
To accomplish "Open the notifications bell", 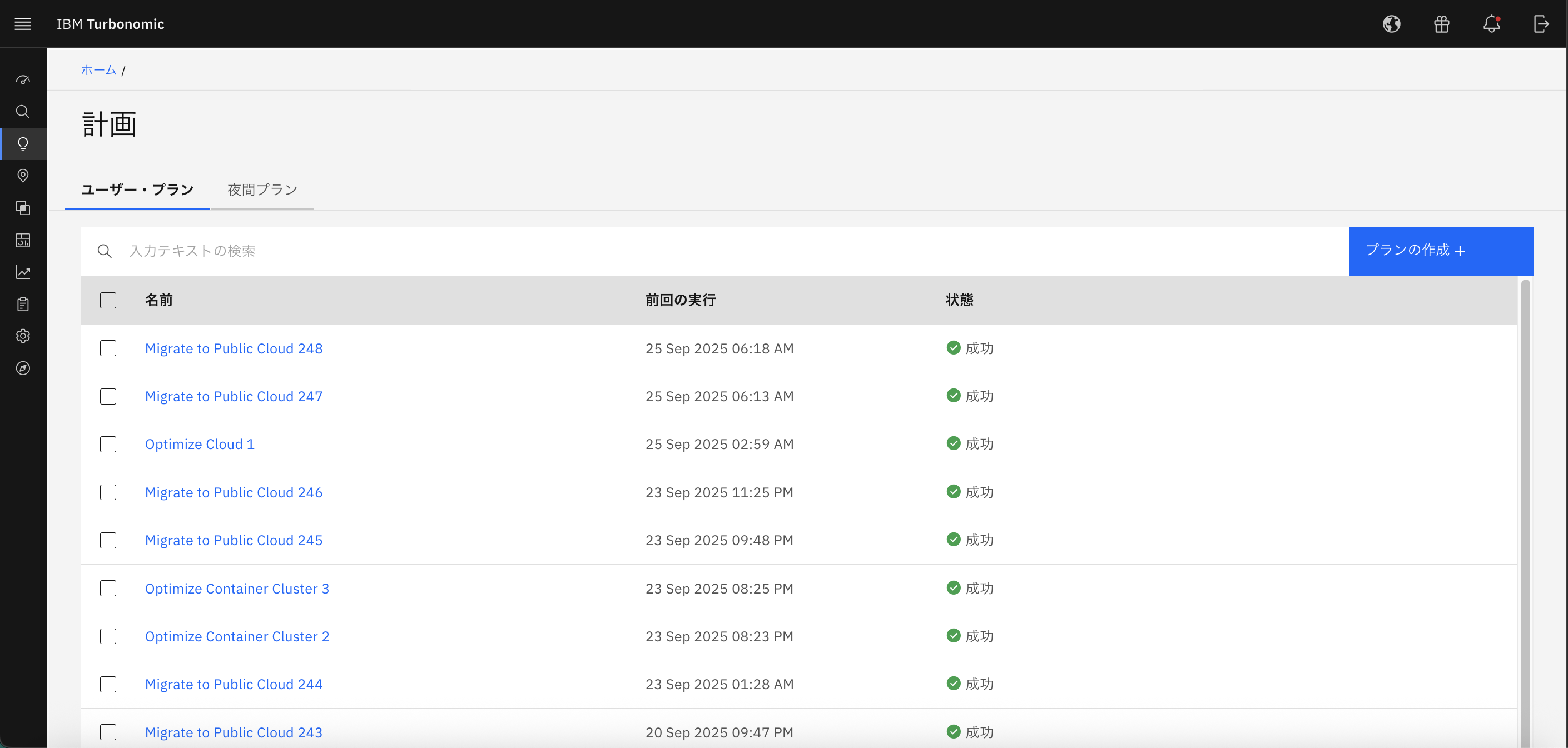I will coord(1491,24).
